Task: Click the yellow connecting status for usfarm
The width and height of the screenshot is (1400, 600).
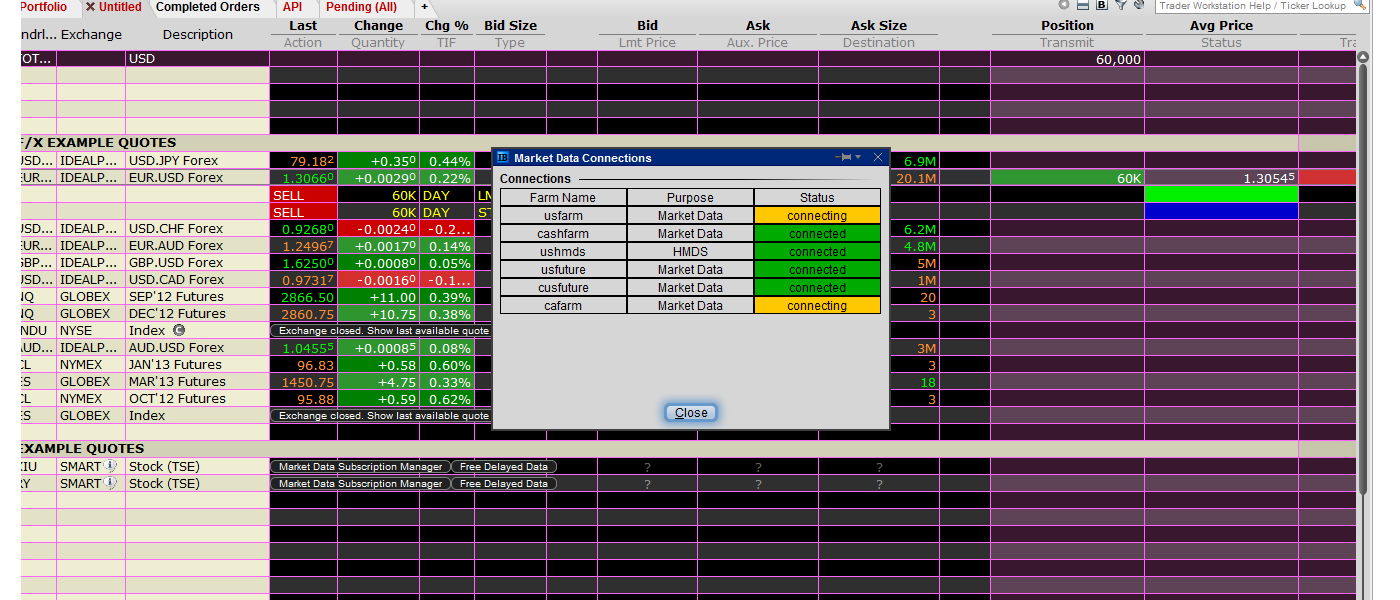Action: (817, 215)
